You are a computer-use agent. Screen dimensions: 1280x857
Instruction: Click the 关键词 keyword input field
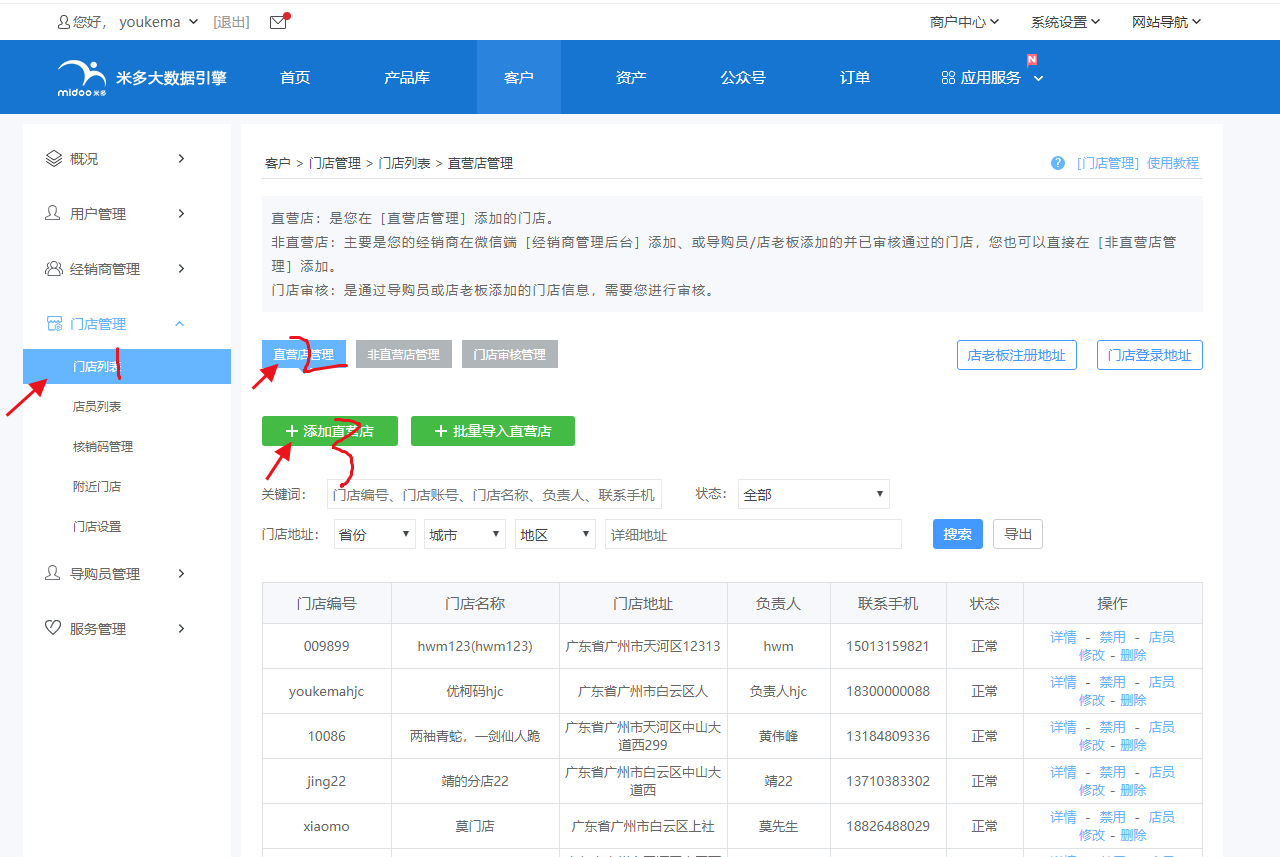(494, 494)
